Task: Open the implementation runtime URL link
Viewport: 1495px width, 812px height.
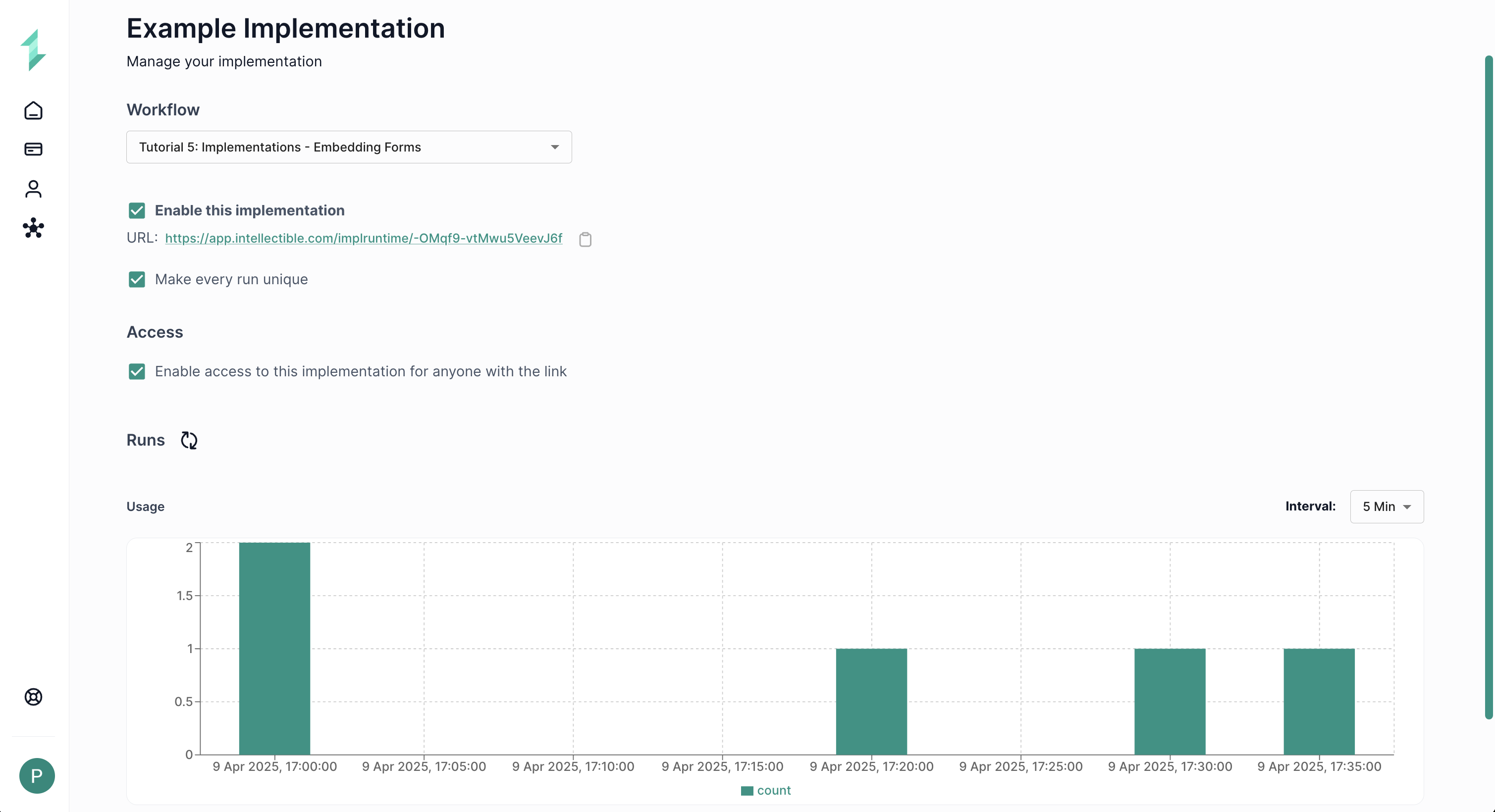Action: click(363, 238)
